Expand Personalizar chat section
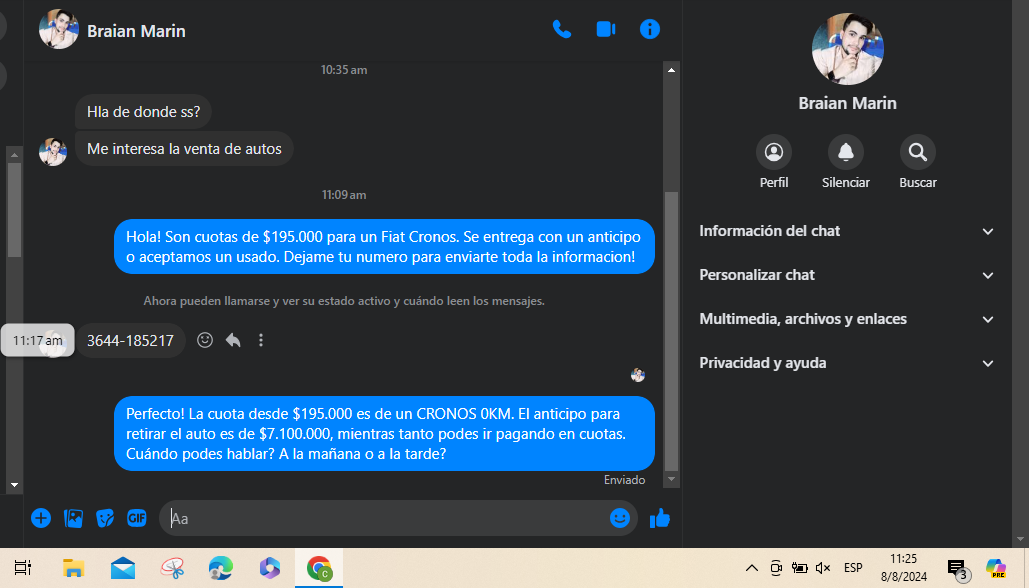This screenshot has height=588, width=1029. (x=847, y=275)
